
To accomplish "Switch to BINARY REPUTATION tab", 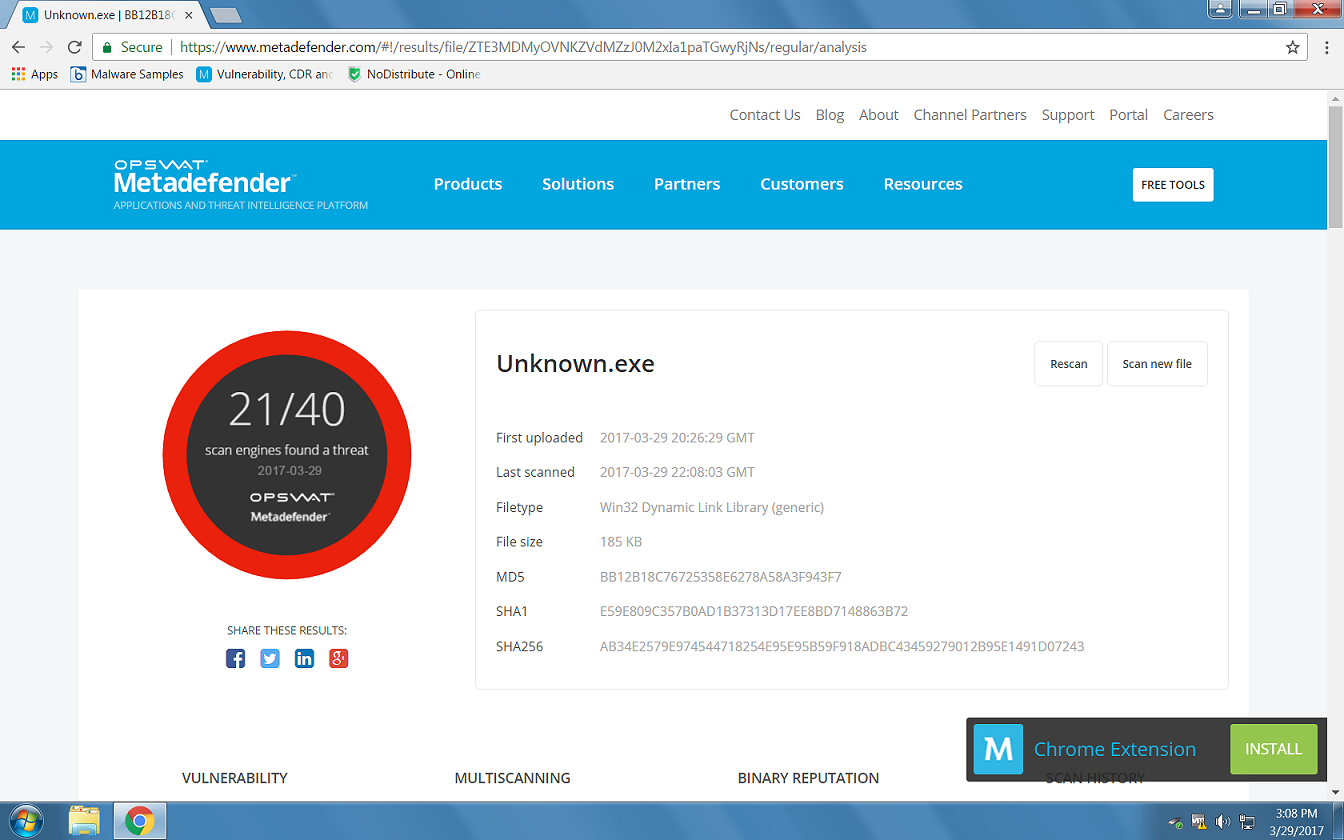I will coord(809,778).
